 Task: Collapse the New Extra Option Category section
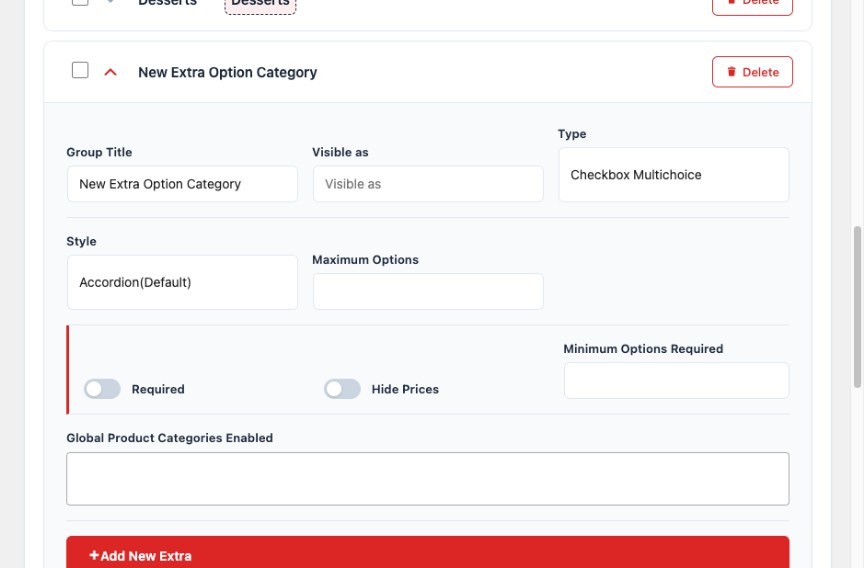pos(110,72)
